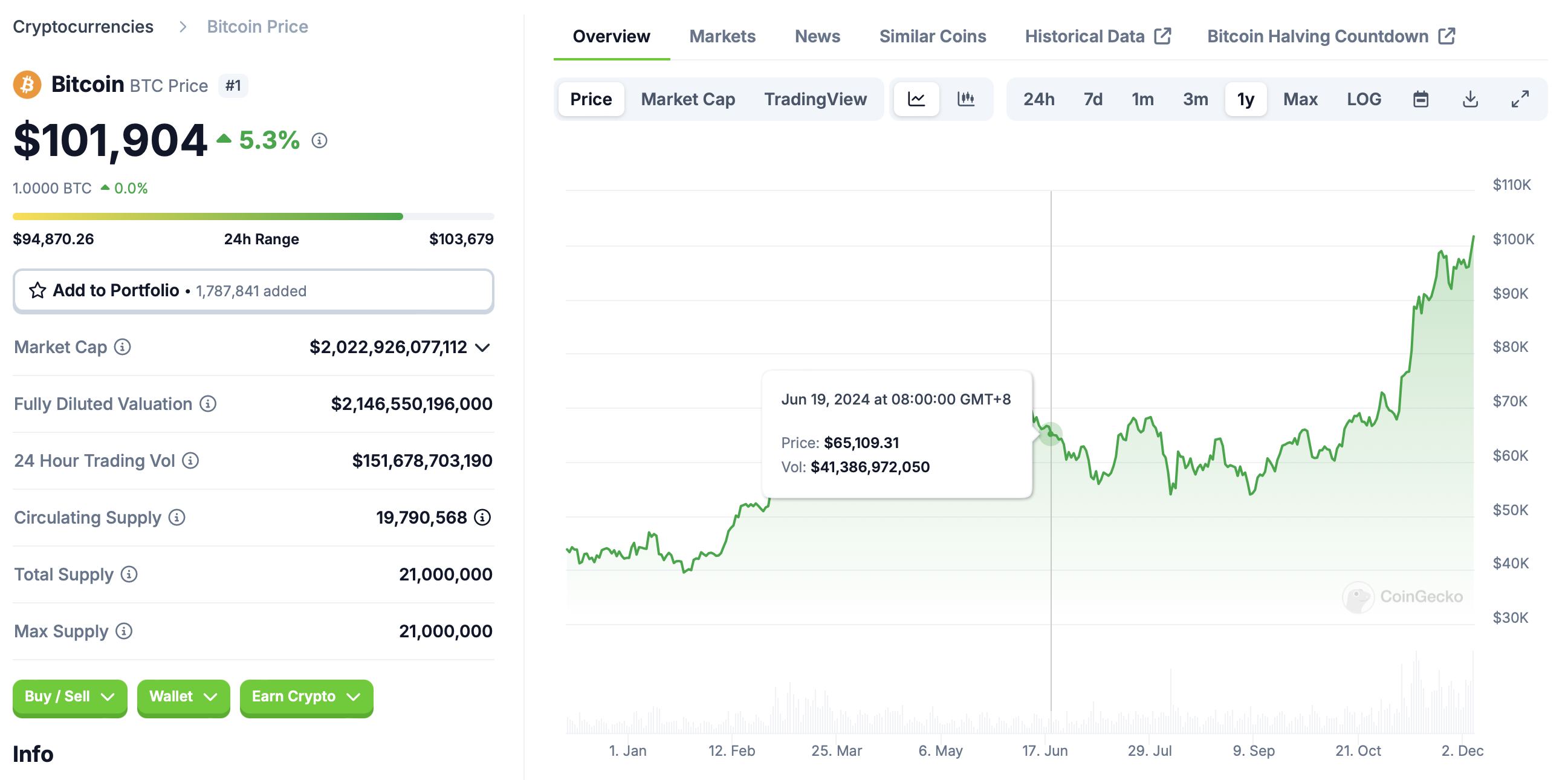Switch chart to Market Cap

point(688,99)
